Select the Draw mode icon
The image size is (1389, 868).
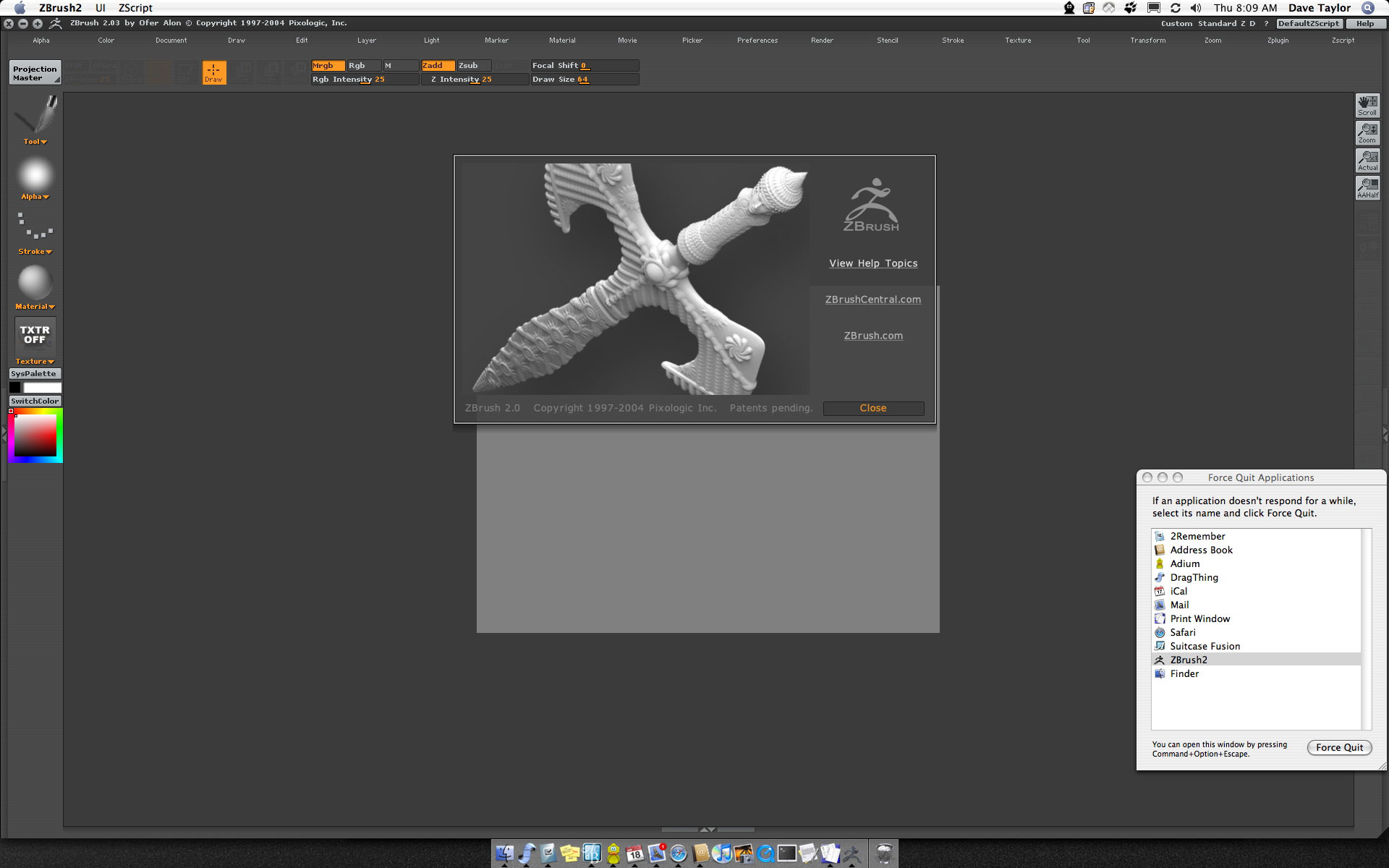tap(214, 72)
